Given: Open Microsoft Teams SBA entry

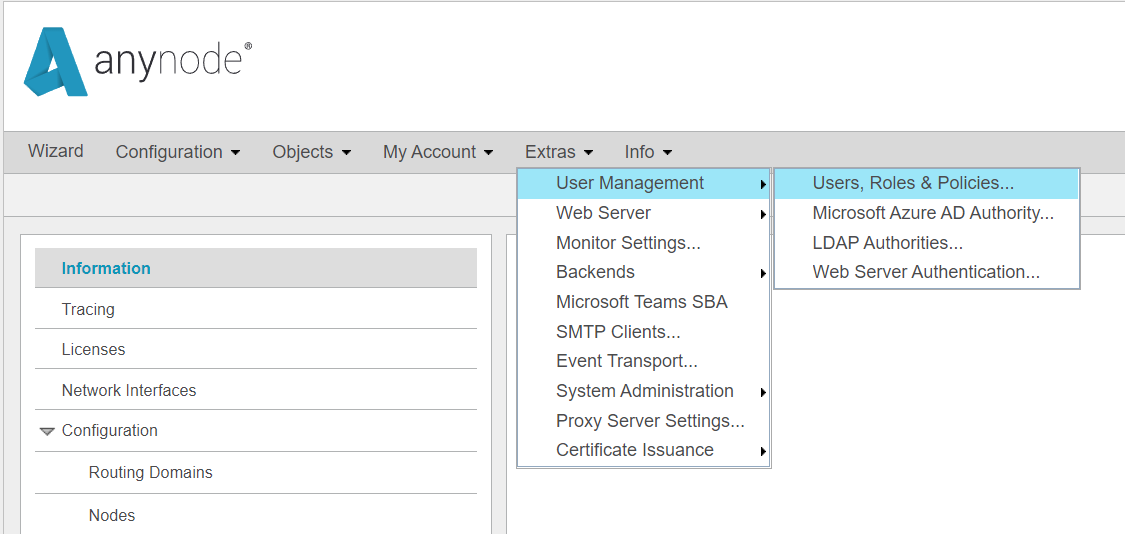Looking at the screenshot, I should (644, 302).
